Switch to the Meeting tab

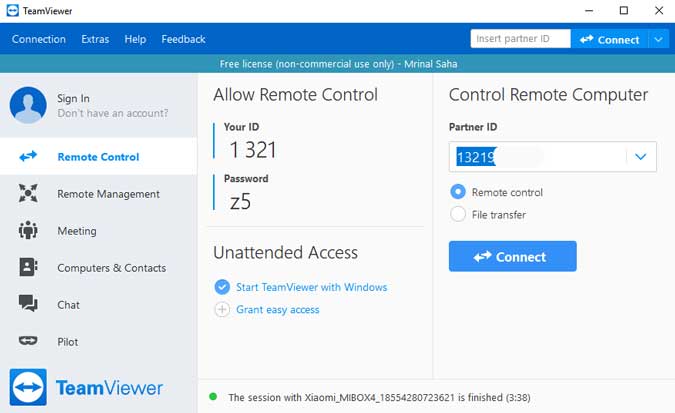pyautogui.click(x=99, y=231)
